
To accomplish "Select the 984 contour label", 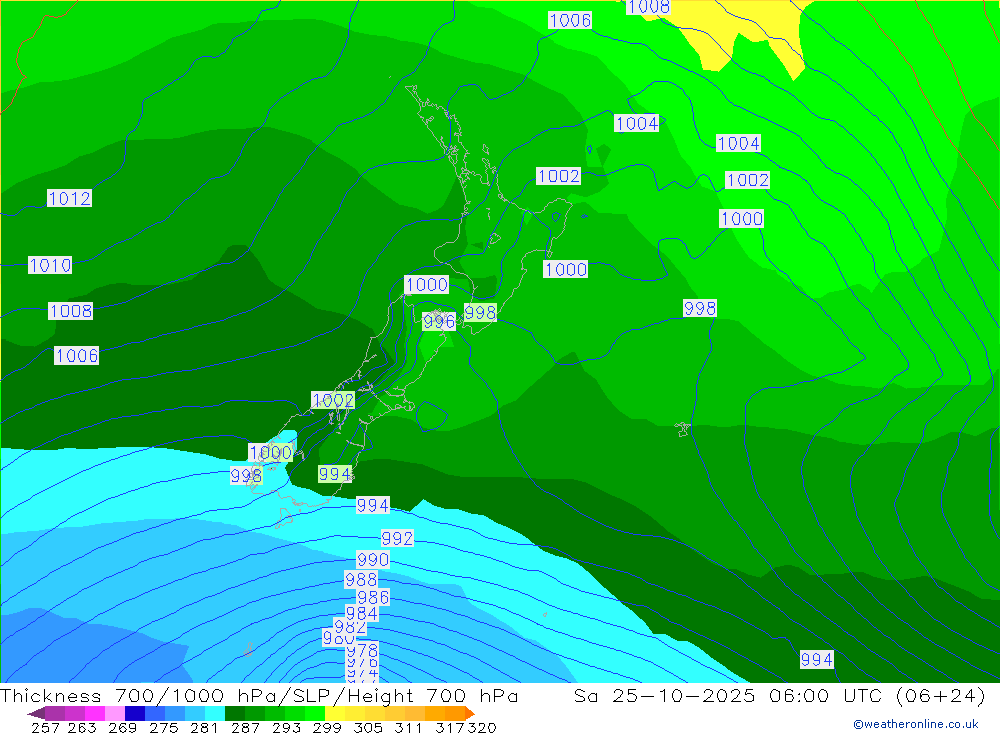I will coord(362,613).
